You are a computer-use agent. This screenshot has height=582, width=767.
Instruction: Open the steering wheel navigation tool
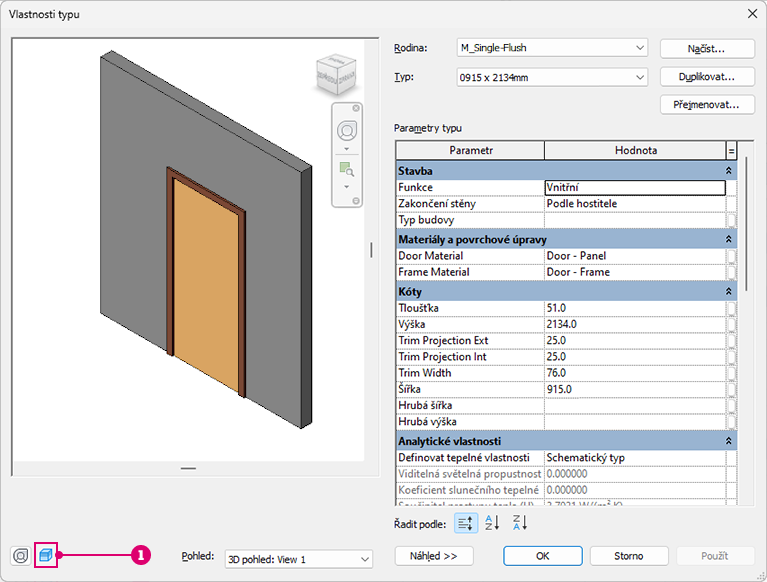coord(347,131)
